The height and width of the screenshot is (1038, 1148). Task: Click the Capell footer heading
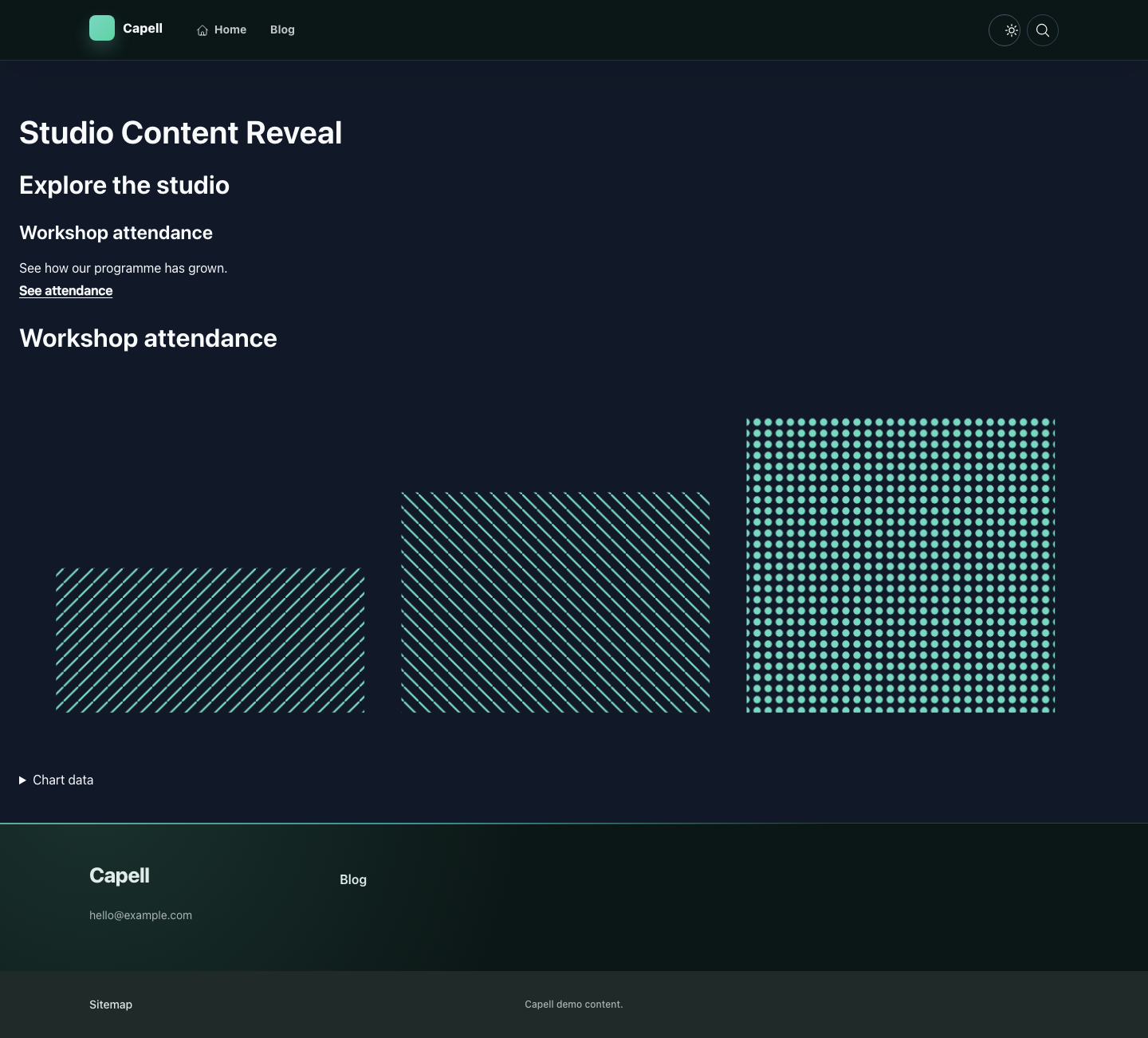click(x=120, y=875)
